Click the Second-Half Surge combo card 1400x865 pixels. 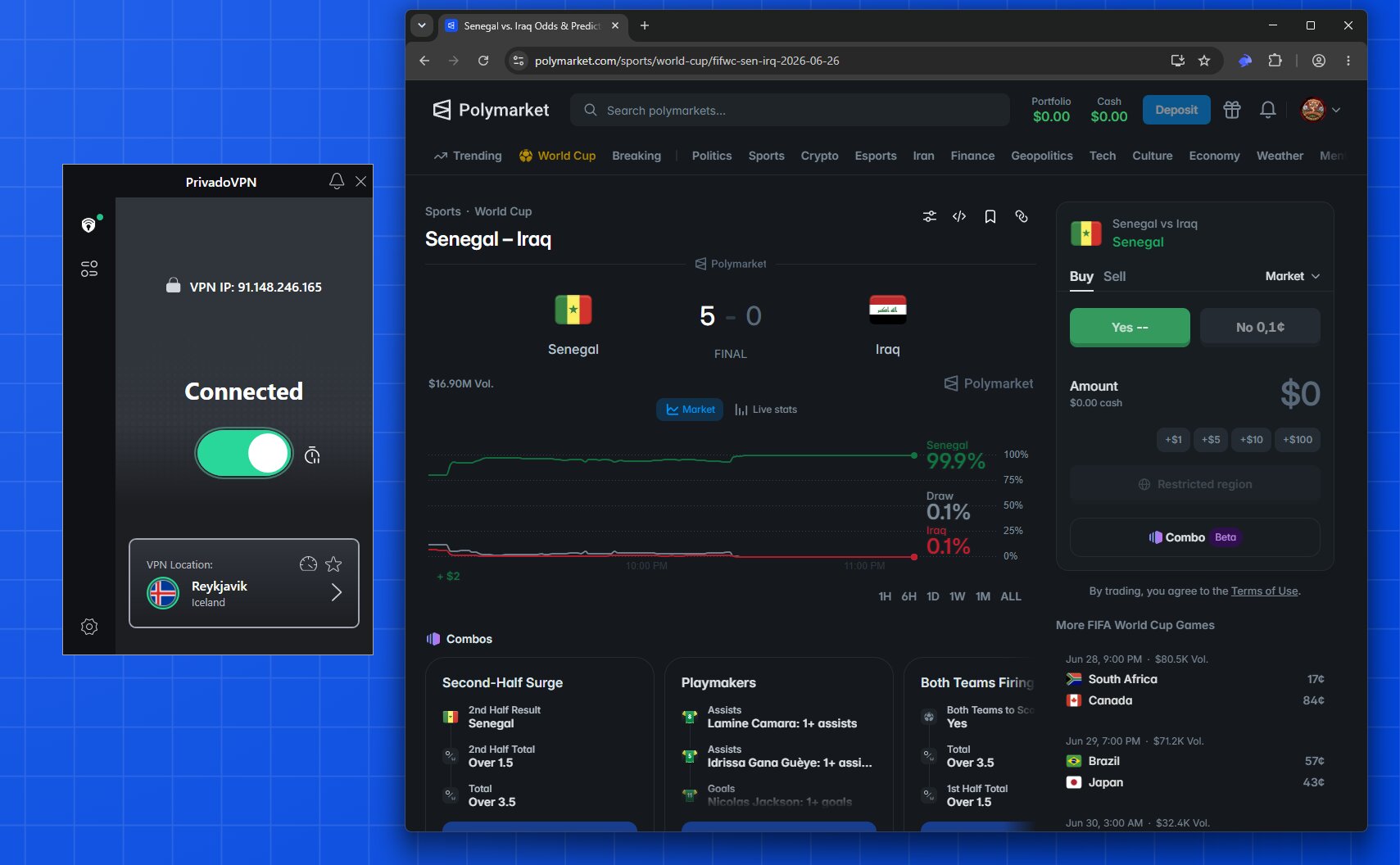[x=540, y=744]
